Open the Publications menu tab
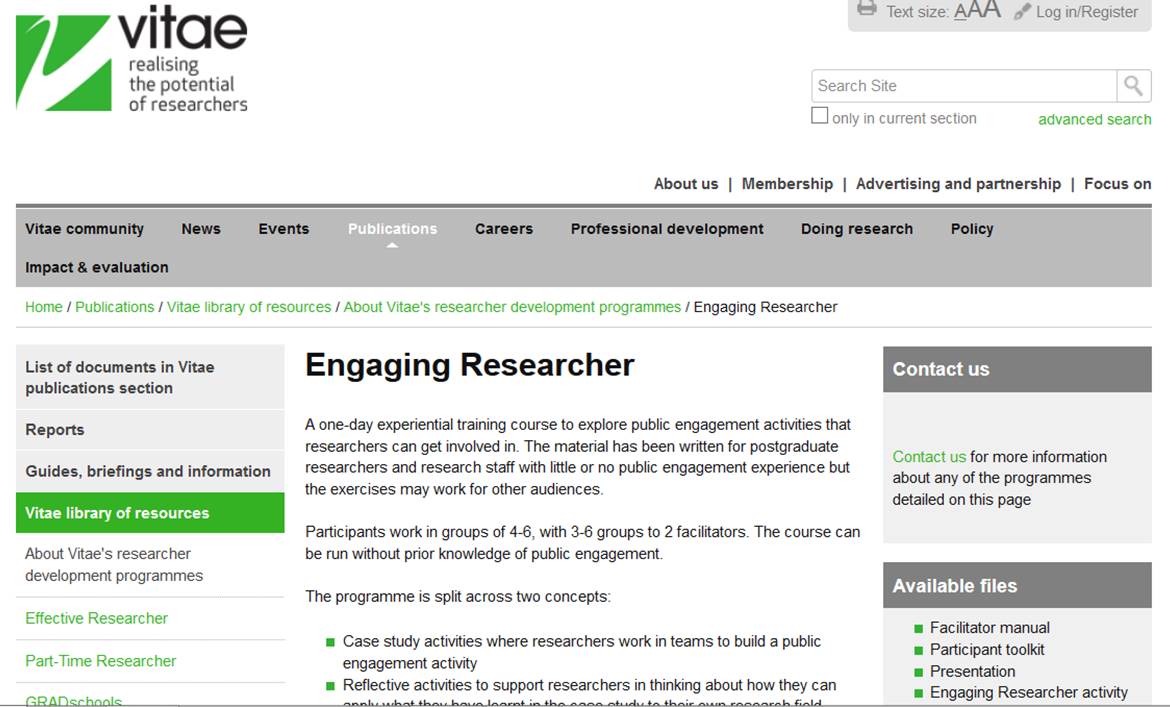This screenshot has width=1170, height=707. pyautogui.click(x=392, y=229)
